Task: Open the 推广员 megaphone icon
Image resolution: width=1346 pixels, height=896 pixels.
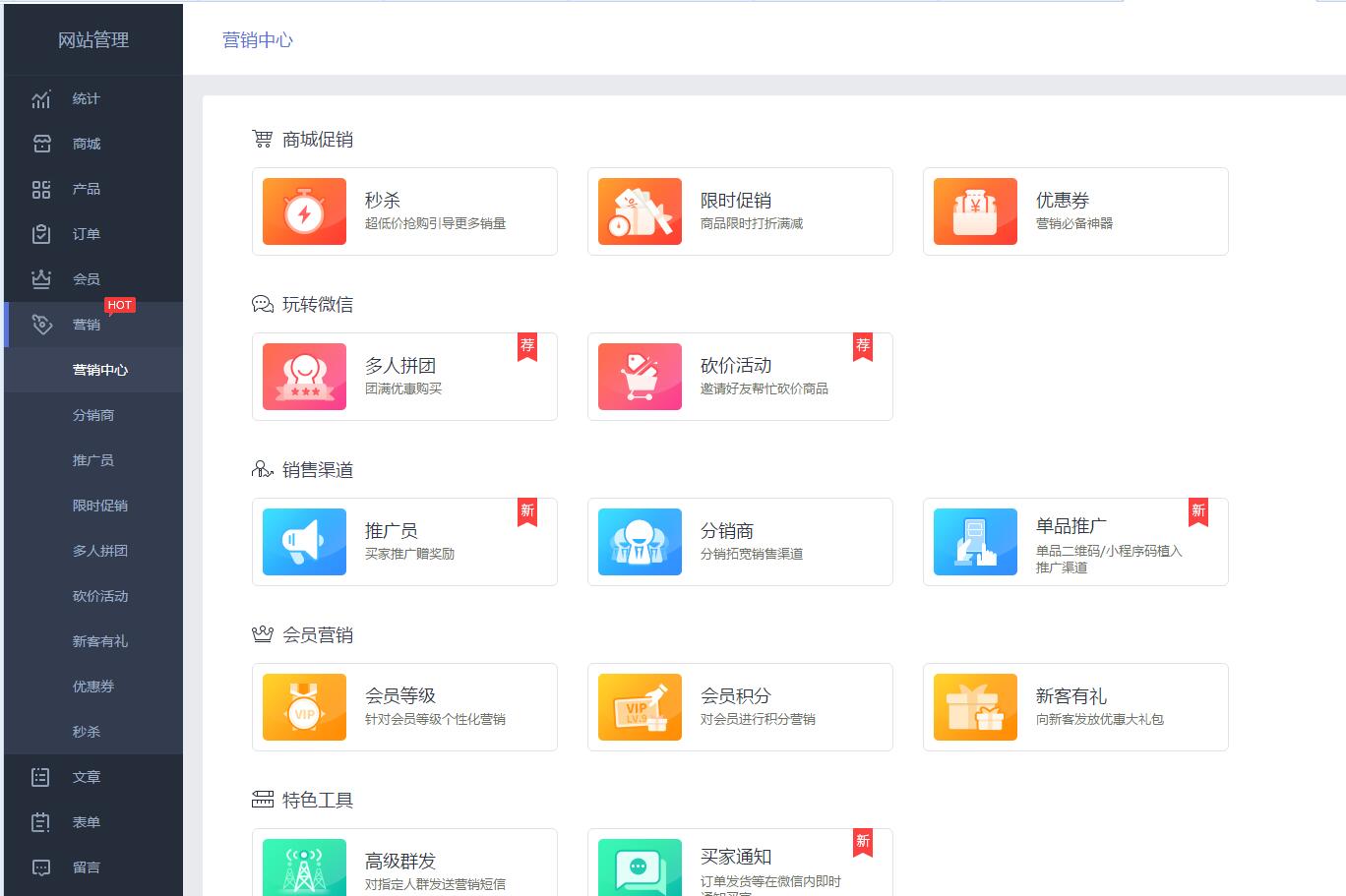Action: tap(304, 542)
